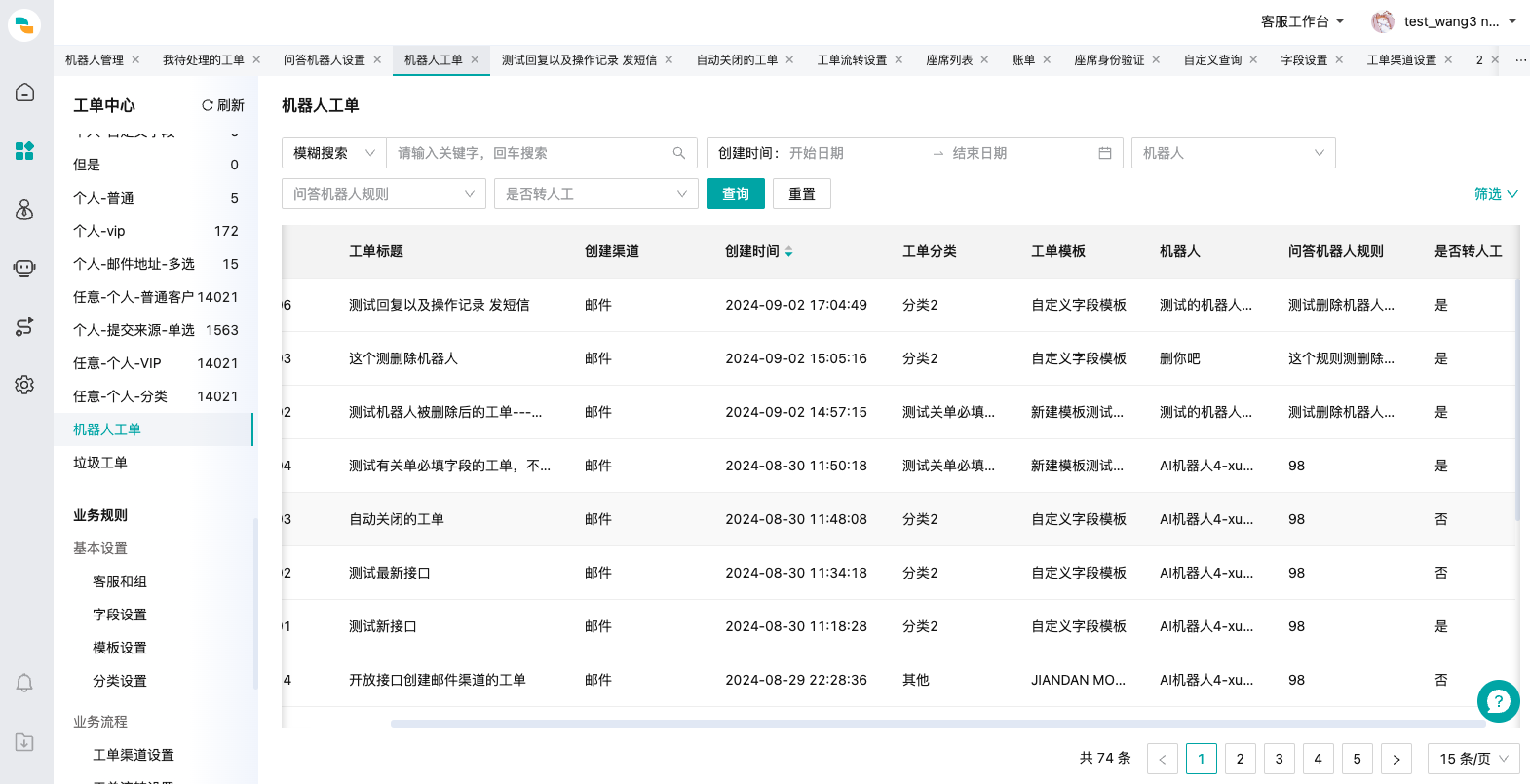Close the 字段设置 tab
This screenshot has height=784, width=1530.
coord(1339,59)
